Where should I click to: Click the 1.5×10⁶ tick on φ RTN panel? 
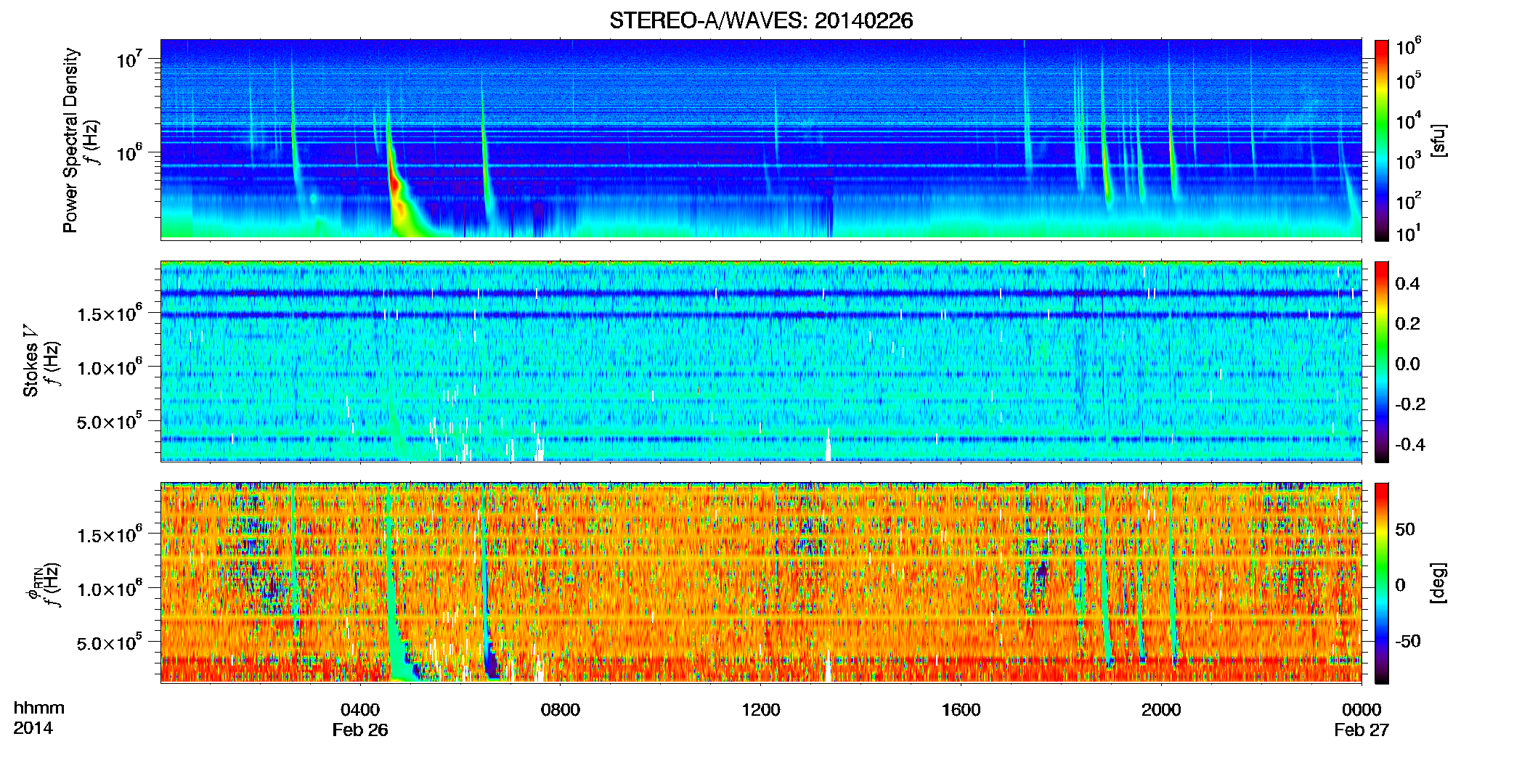pyautogui.click(x=110, y=534)
